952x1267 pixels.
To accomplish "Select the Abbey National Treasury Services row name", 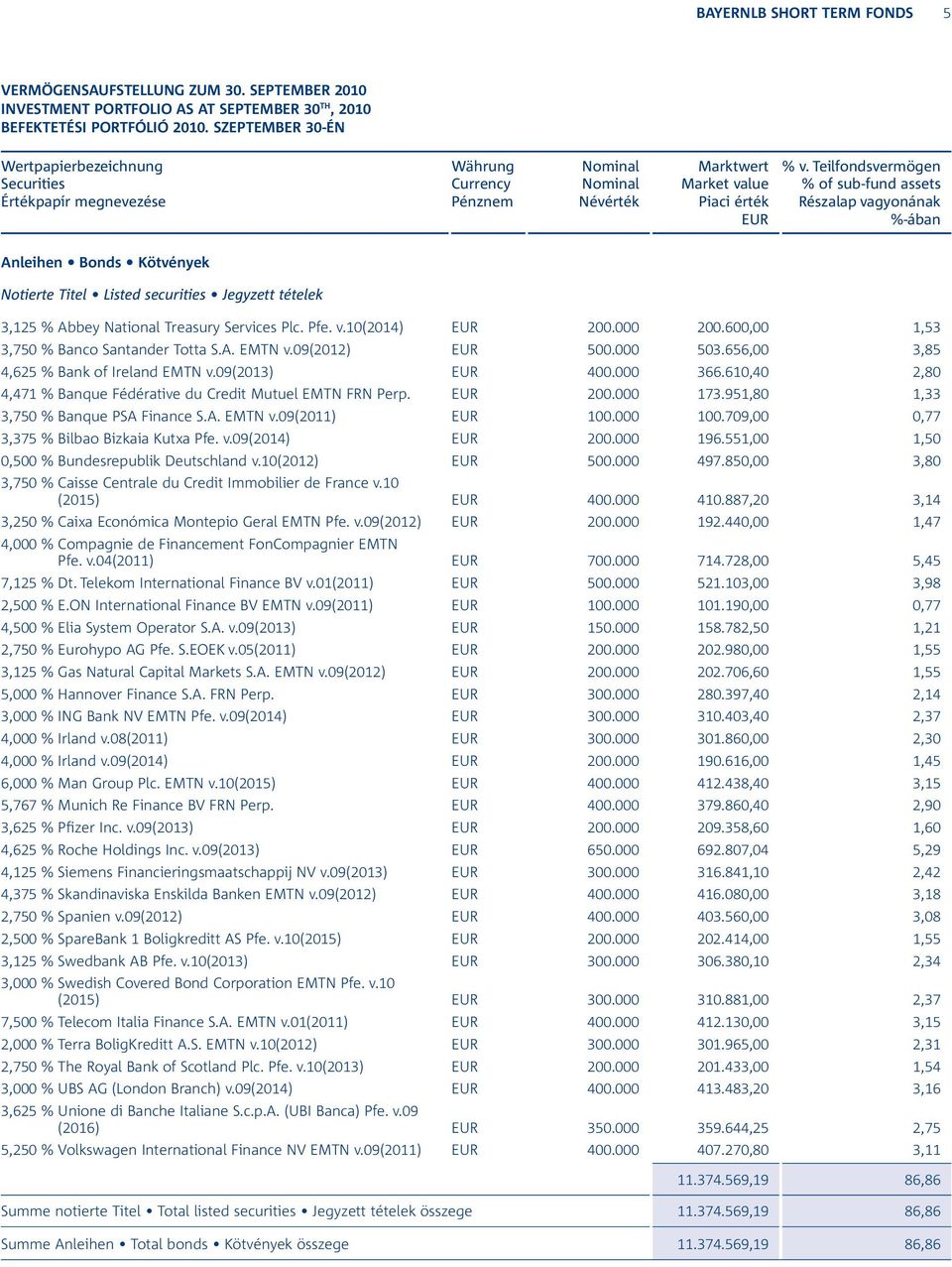I will [202, 327].
